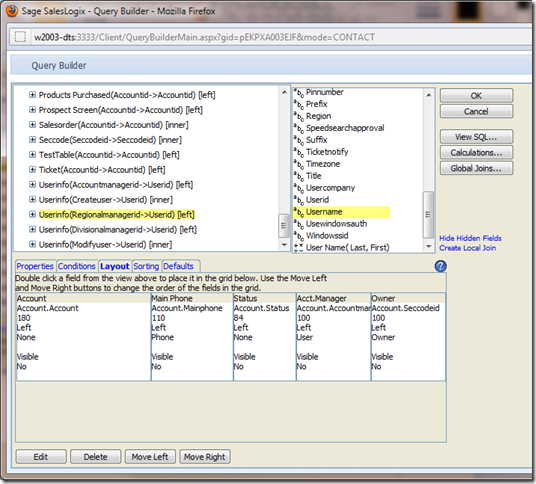
Task: Expand Seccode join node
Action: pyautogui.click(x=32, y=139)
